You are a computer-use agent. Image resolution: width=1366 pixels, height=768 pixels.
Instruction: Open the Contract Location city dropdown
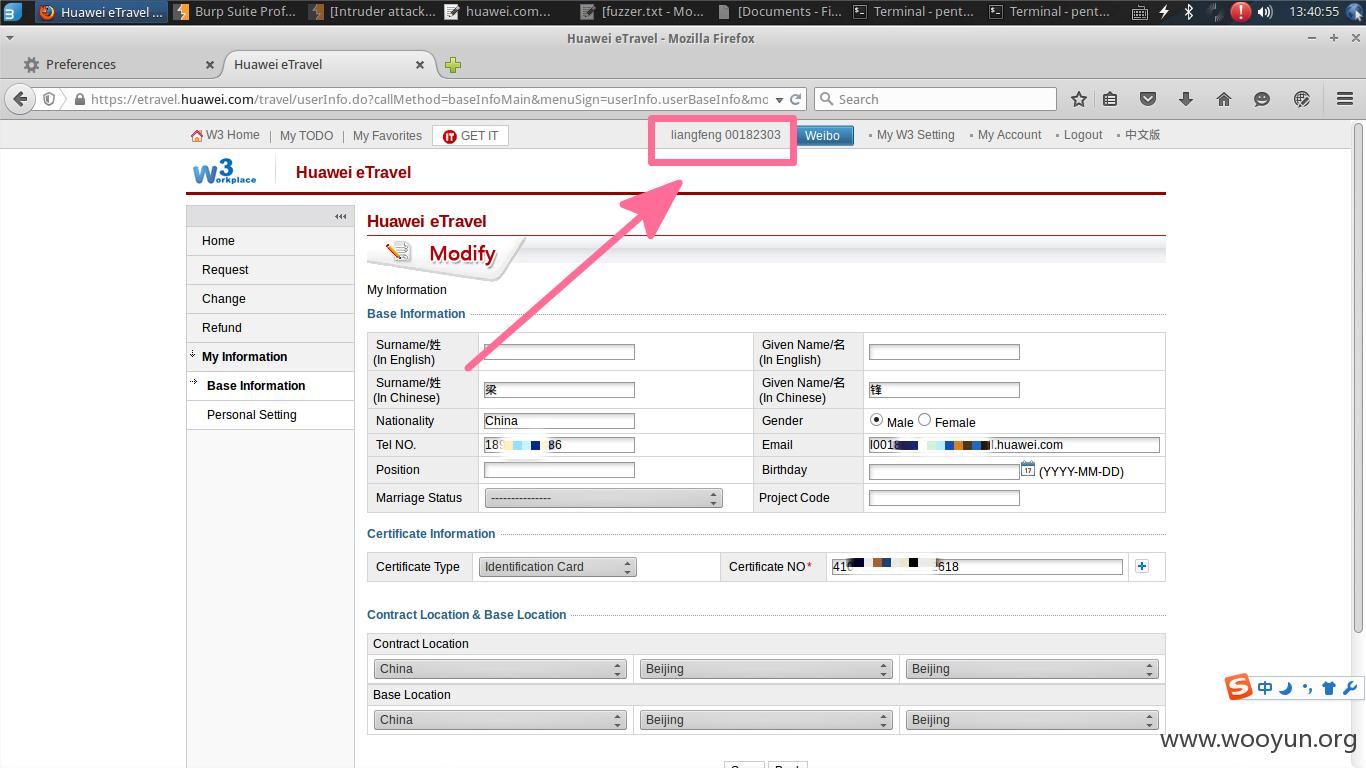point(1032,669)
